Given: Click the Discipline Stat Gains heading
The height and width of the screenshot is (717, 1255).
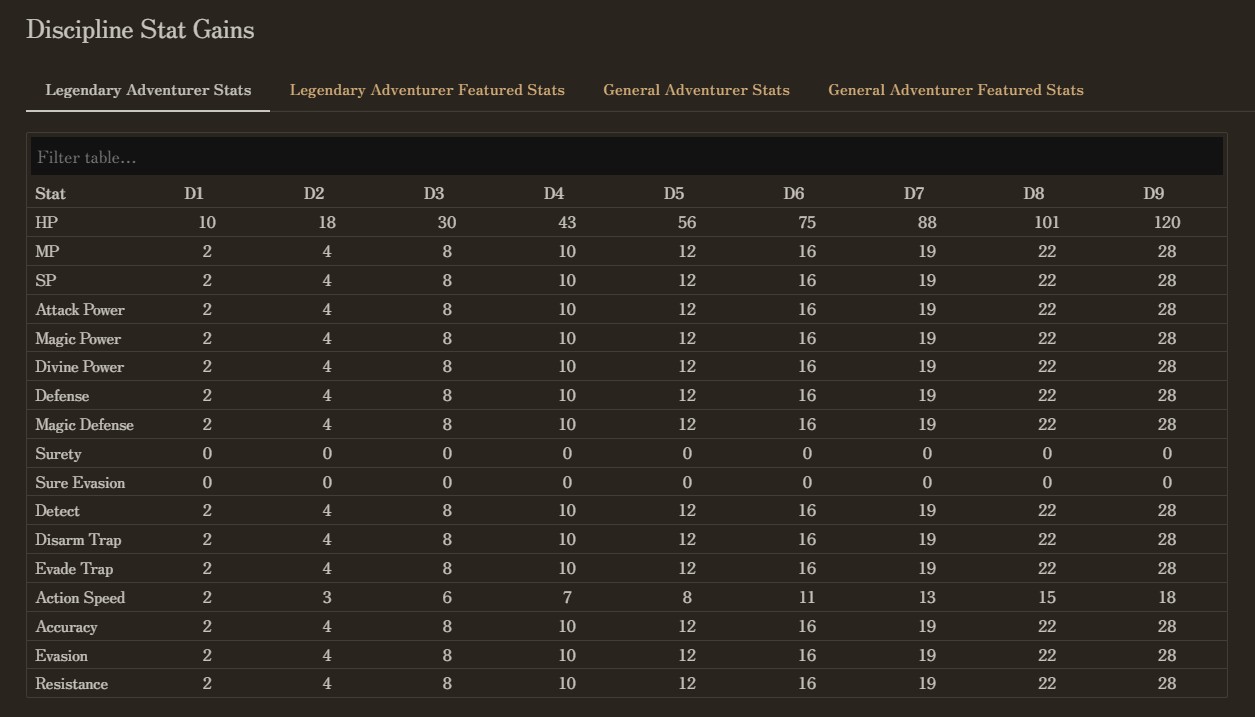Looking at the screenshot, I should point(140,30).
